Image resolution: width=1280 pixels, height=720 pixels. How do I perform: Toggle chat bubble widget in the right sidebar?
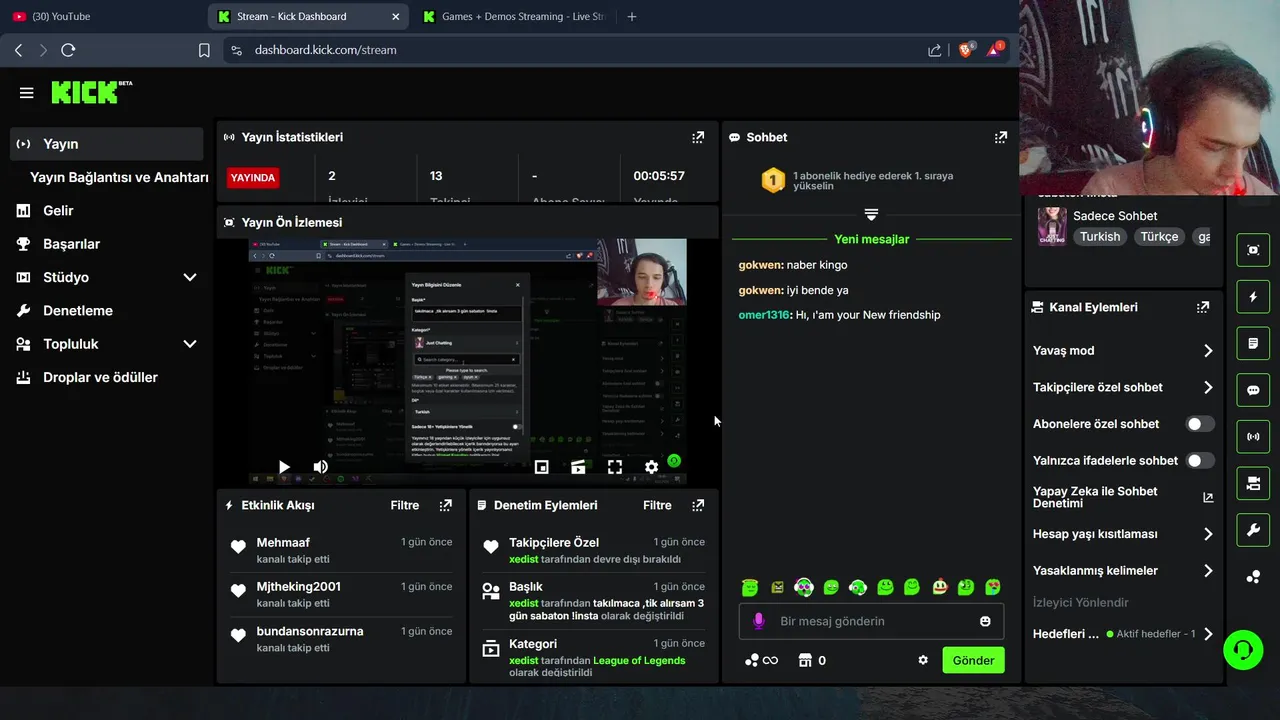pyautogui.click(x=1253, y=390)
